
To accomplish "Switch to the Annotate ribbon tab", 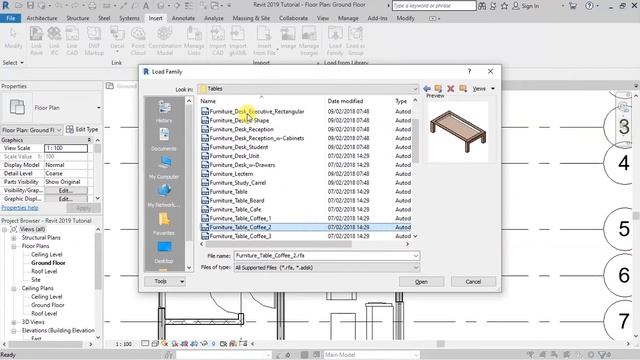I will coord(183,18).
